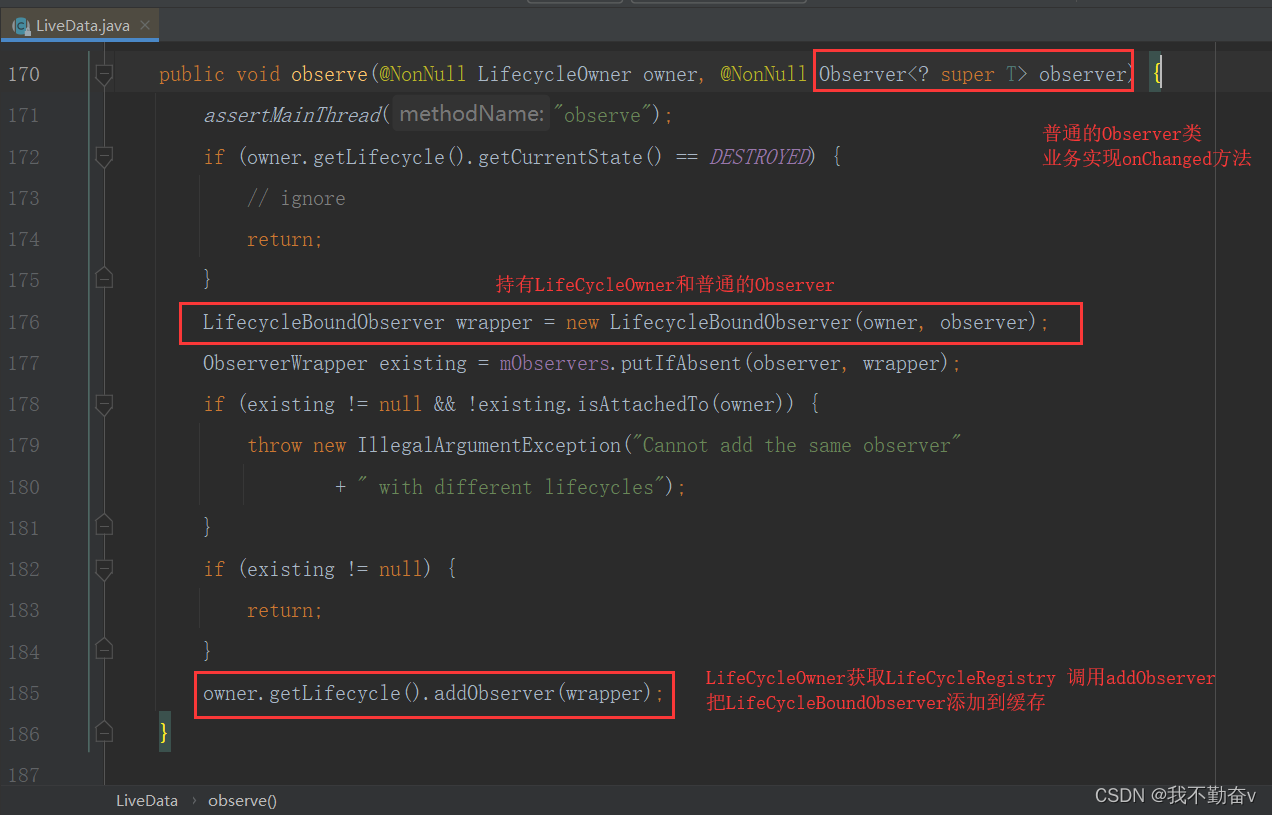Click line number 187 in the gutter
Viewport: 1272px width, 815px height.
click(x=22, y=775)
